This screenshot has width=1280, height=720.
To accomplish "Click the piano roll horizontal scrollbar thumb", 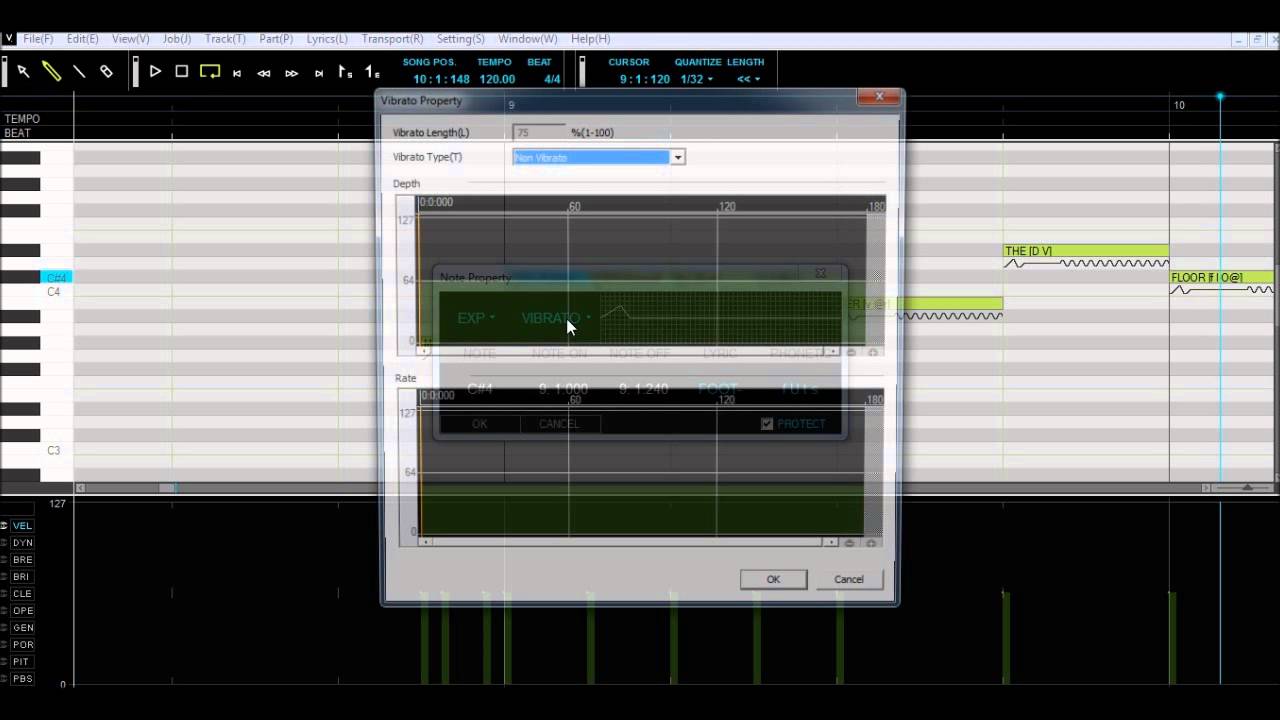I will point(168,488).
